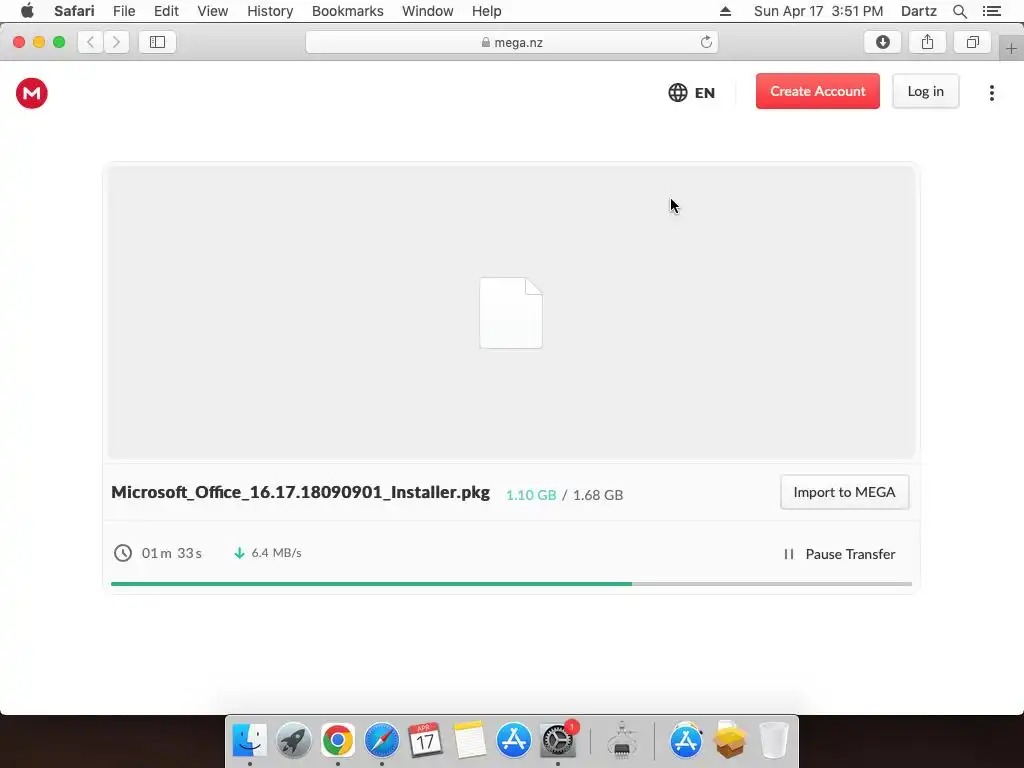Open Spotlight search magnifier
Image resolution: width=1024 pixels, height=768 pixels.
(x=959, y=11)
